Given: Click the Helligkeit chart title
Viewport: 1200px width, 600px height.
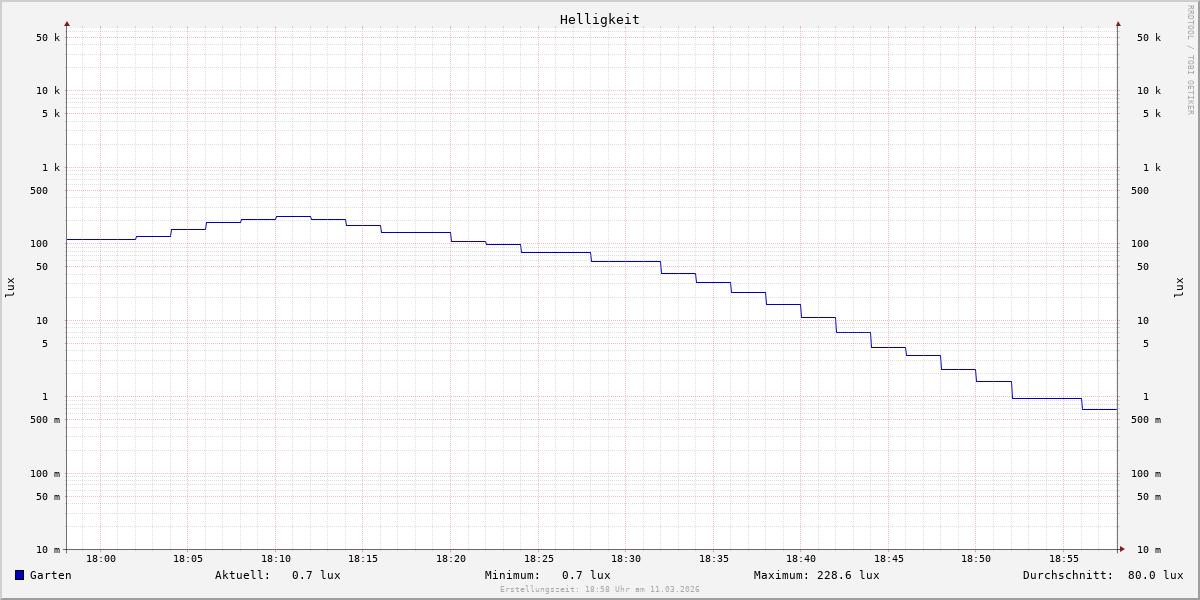Looking at the screenshot, I should click(x=600, y=19).
